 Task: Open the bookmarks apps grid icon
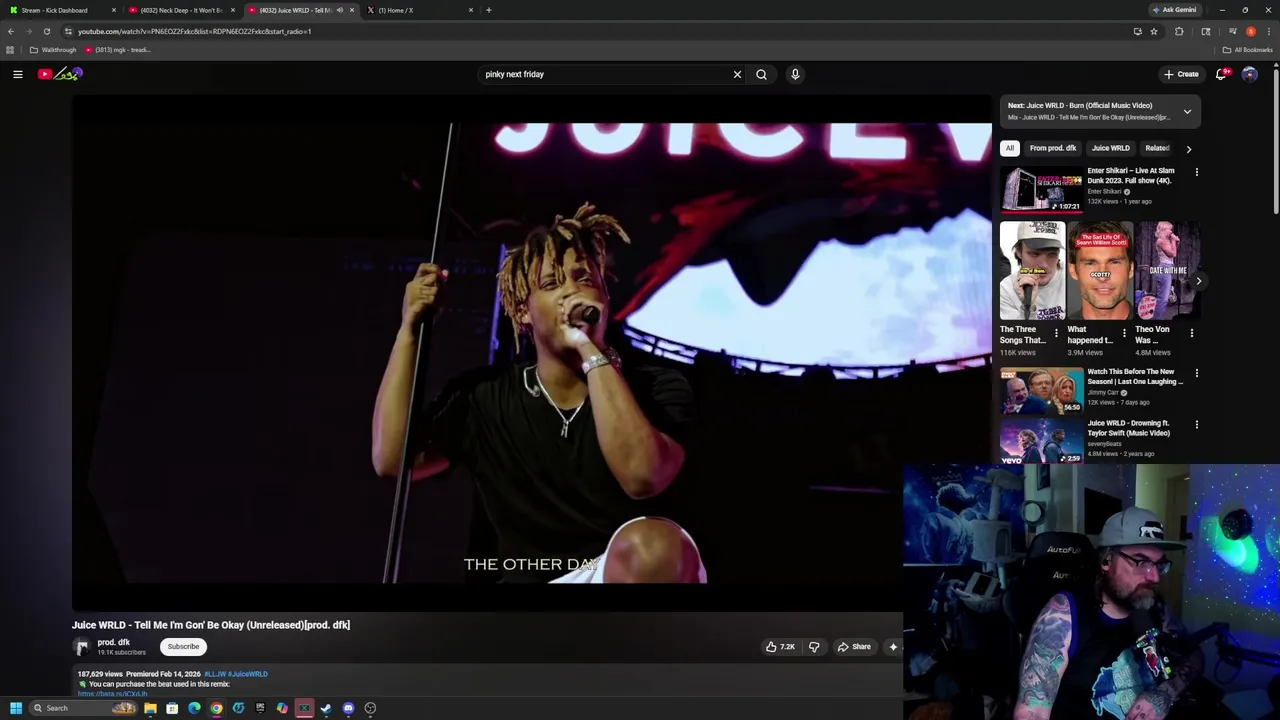[10, 50]
